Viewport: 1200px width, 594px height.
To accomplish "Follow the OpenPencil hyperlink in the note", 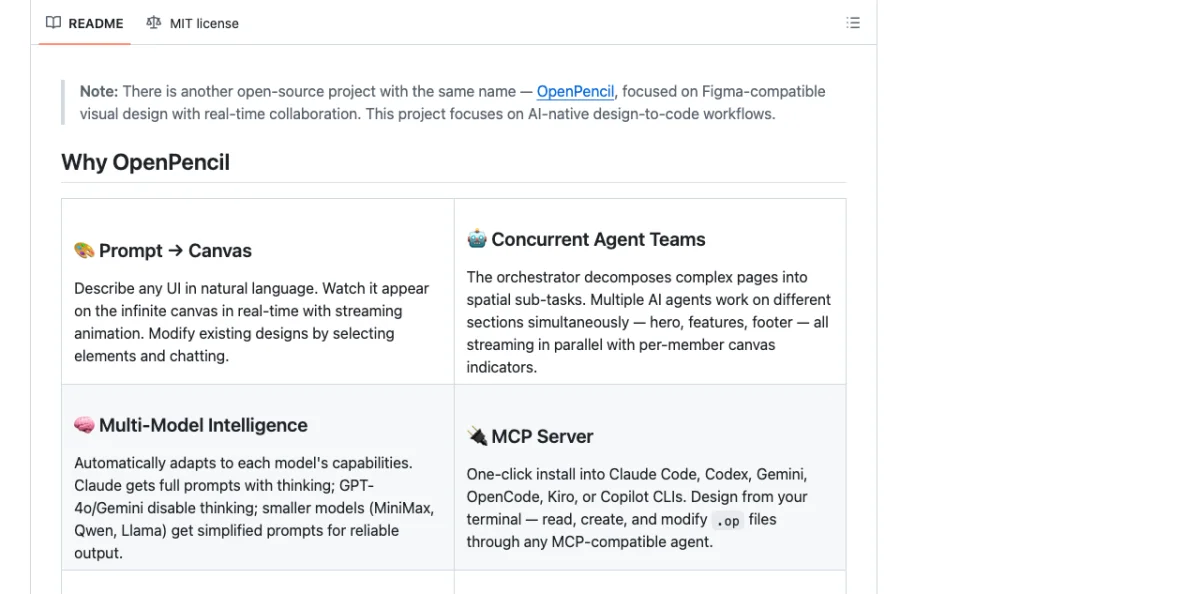I will point(575,91).
